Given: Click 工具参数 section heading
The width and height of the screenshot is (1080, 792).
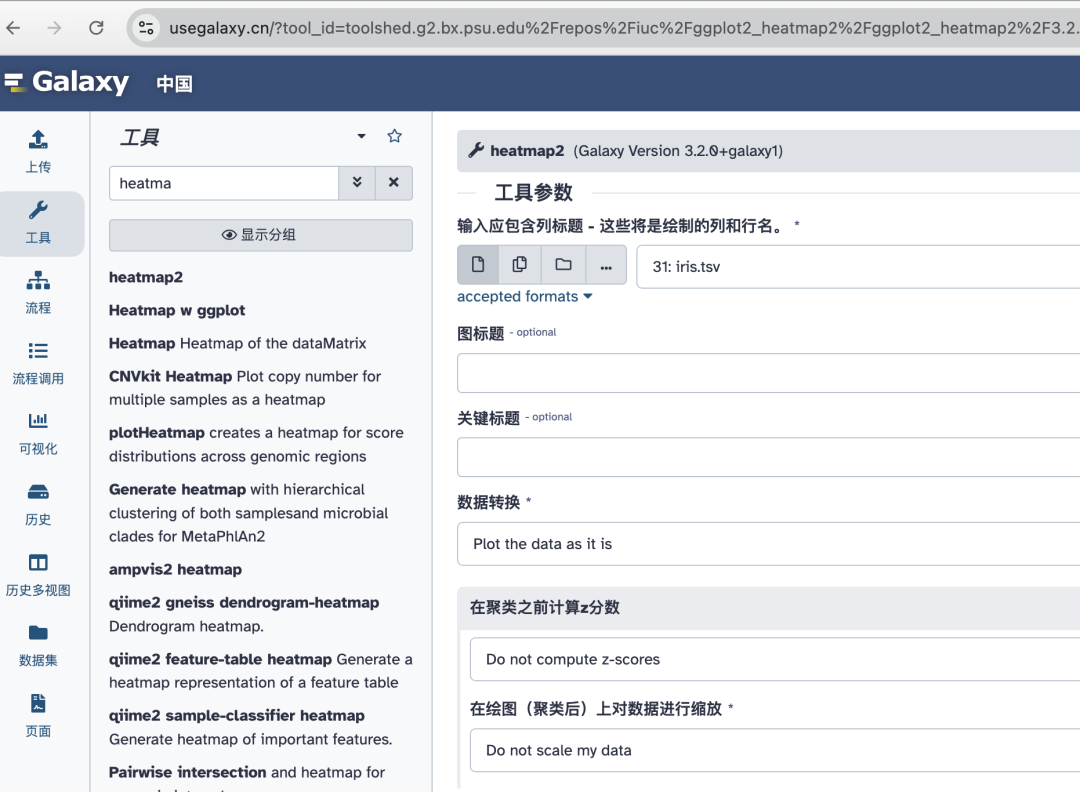Looking at the screenshot, I should click(x=534, y=192).
